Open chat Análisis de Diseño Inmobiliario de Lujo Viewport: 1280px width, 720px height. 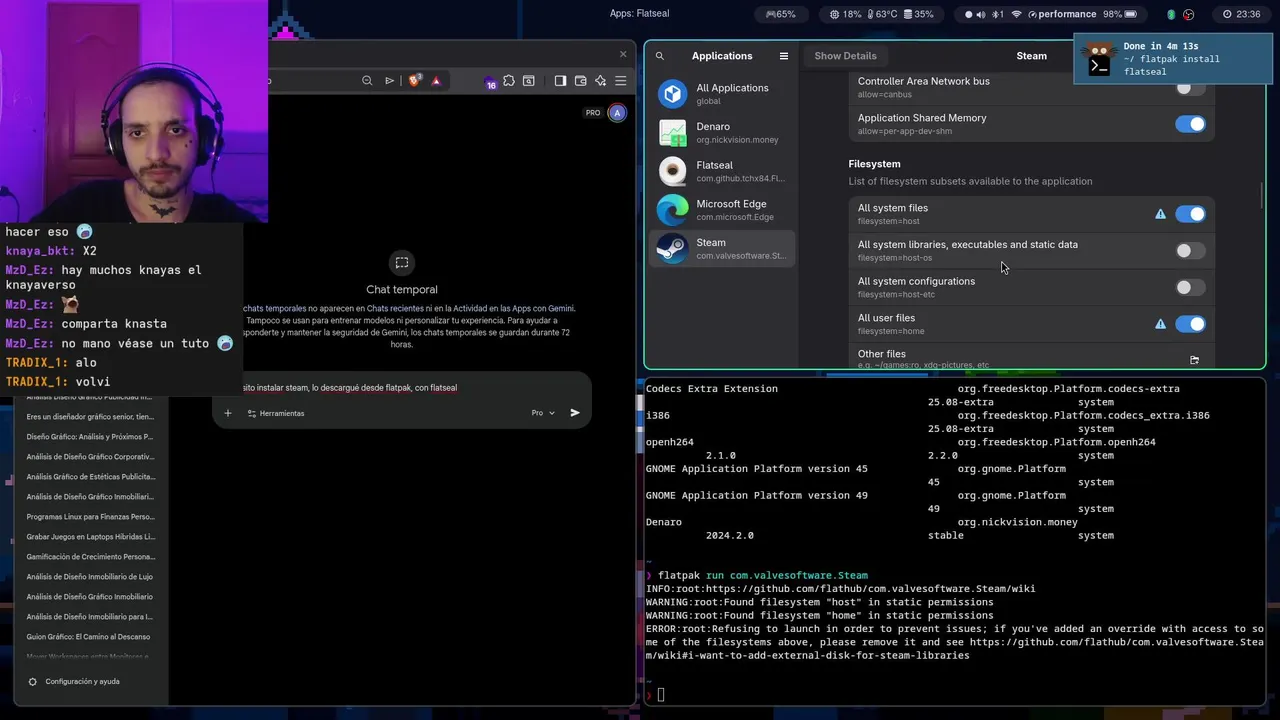[x=90, y=577]
